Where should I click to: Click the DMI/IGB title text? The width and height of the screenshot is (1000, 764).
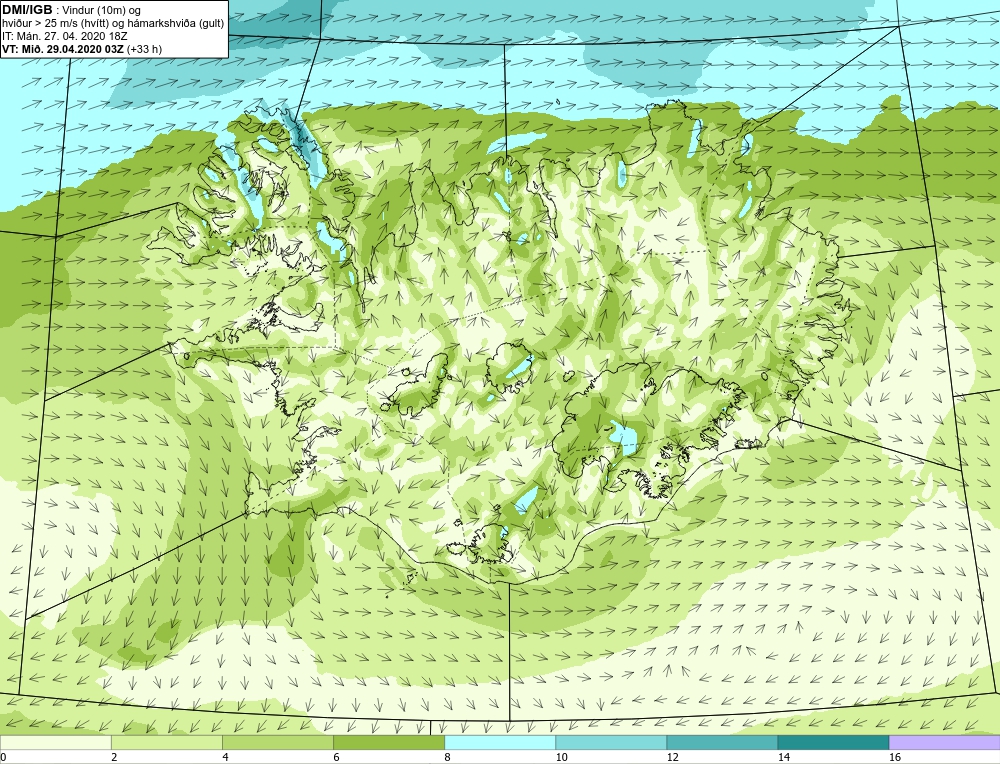(x=27, y=10)
